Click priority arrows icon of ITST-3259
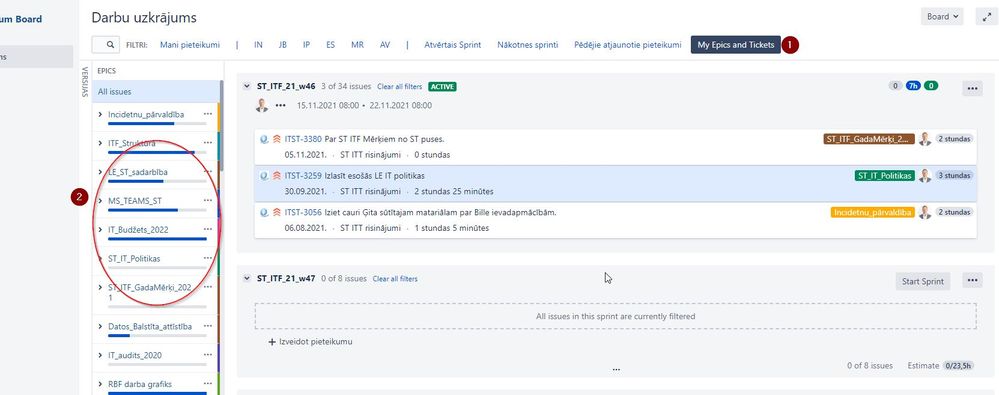Image resolution: width=999 pixels, height=395 pixels. (277, 176)
